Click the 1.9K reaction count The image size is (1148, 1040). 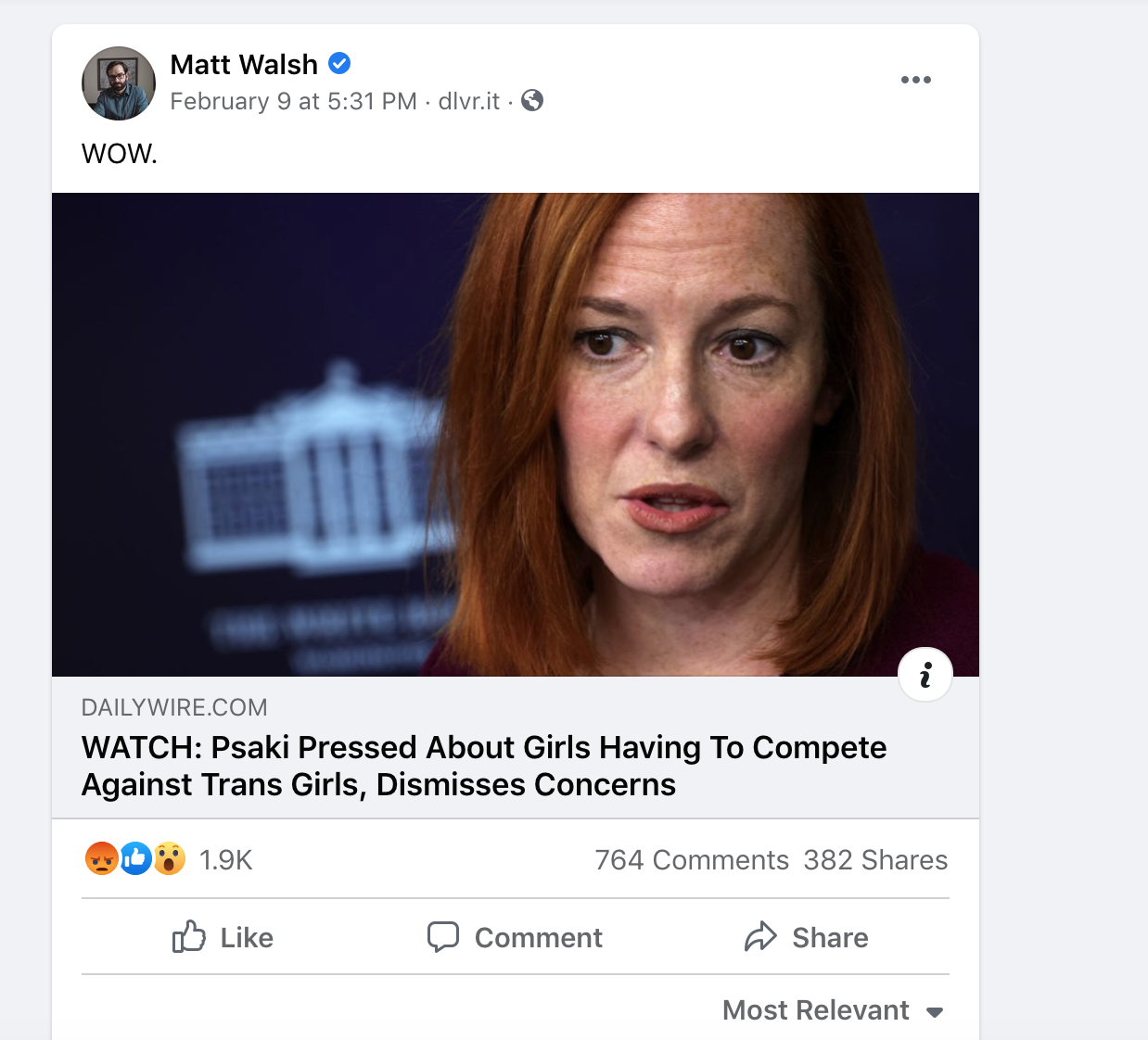click(224, 859)
